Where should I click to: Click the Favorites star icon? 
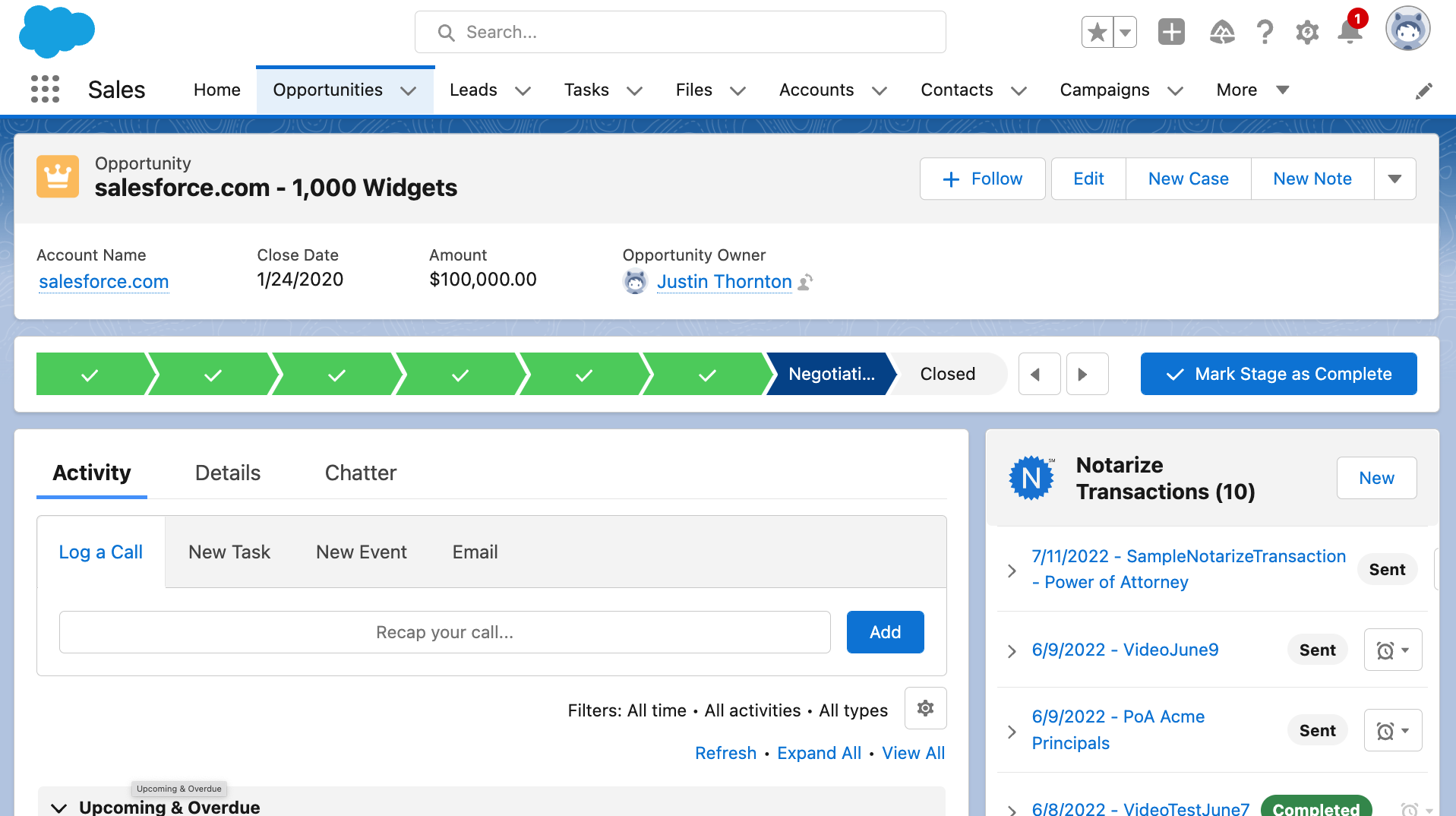tap(1098, 33)
